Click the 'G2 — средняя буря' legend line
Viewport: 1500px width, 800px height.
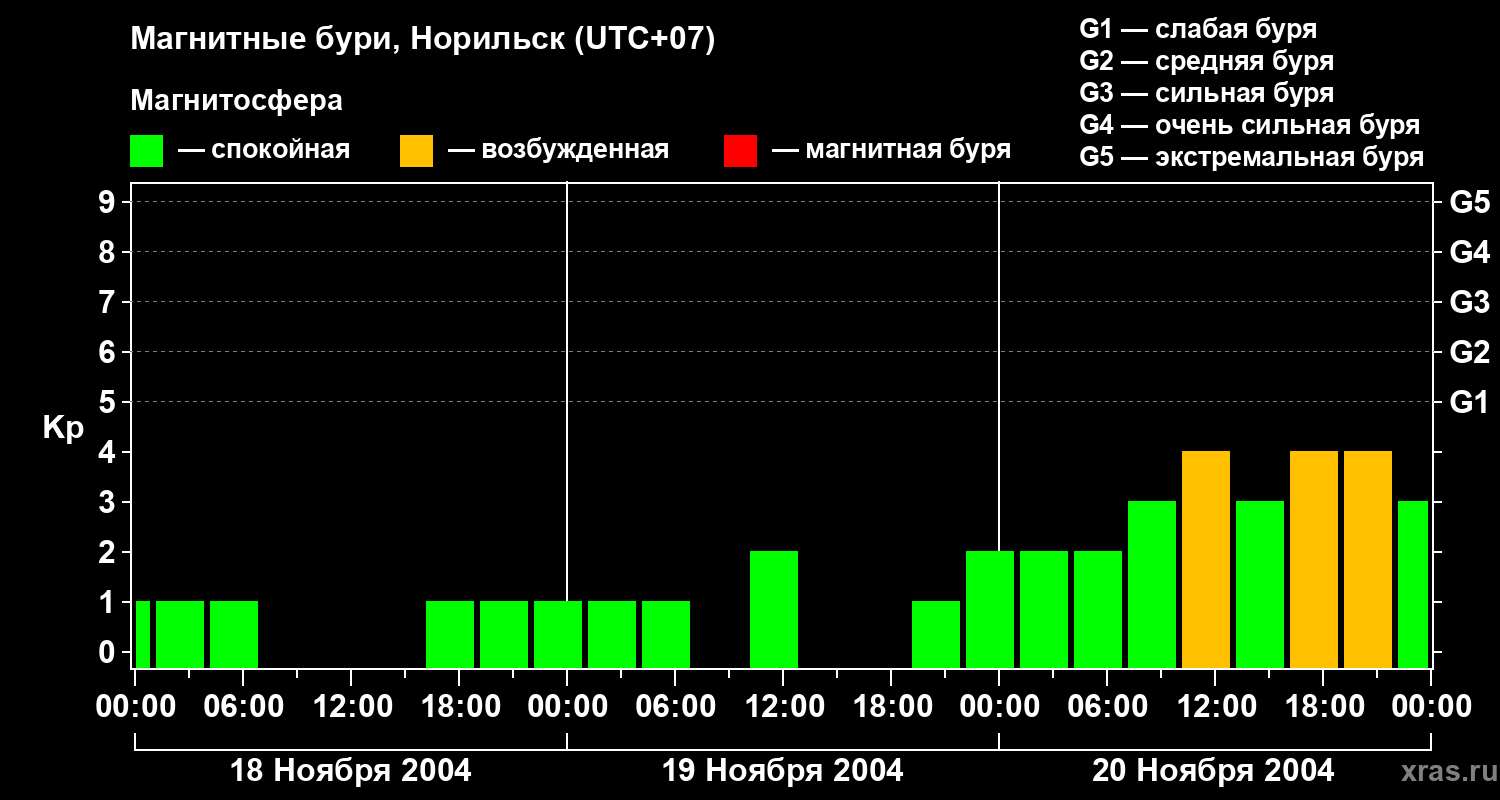tap(1206, 61)
